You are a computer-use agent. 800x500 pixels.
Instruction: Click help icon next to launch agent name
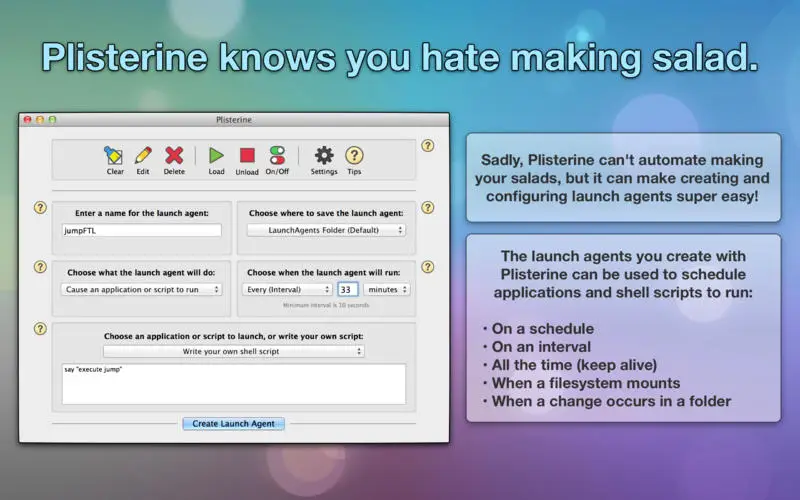pyautogui.click(x=40, y=208)
